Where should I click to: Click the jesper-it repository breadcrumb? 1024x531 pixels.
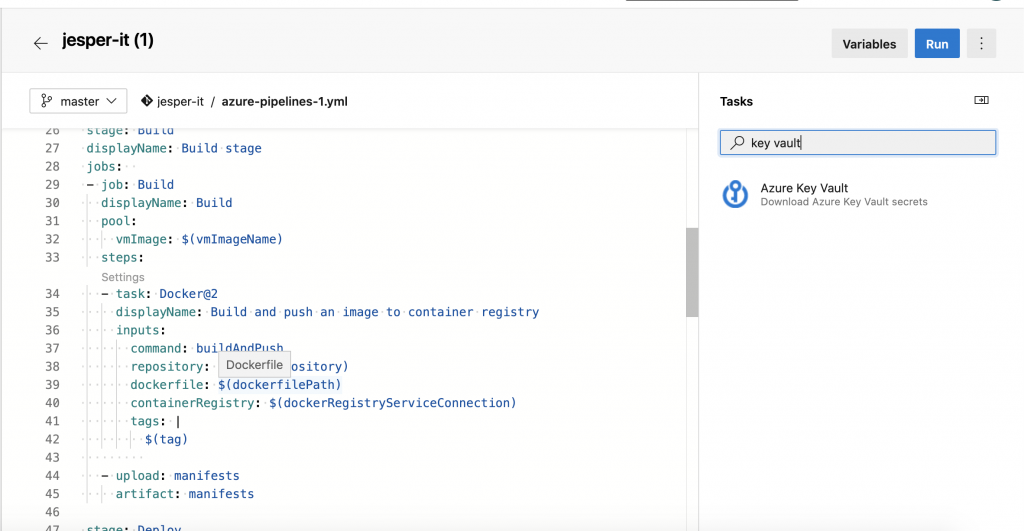180,101
